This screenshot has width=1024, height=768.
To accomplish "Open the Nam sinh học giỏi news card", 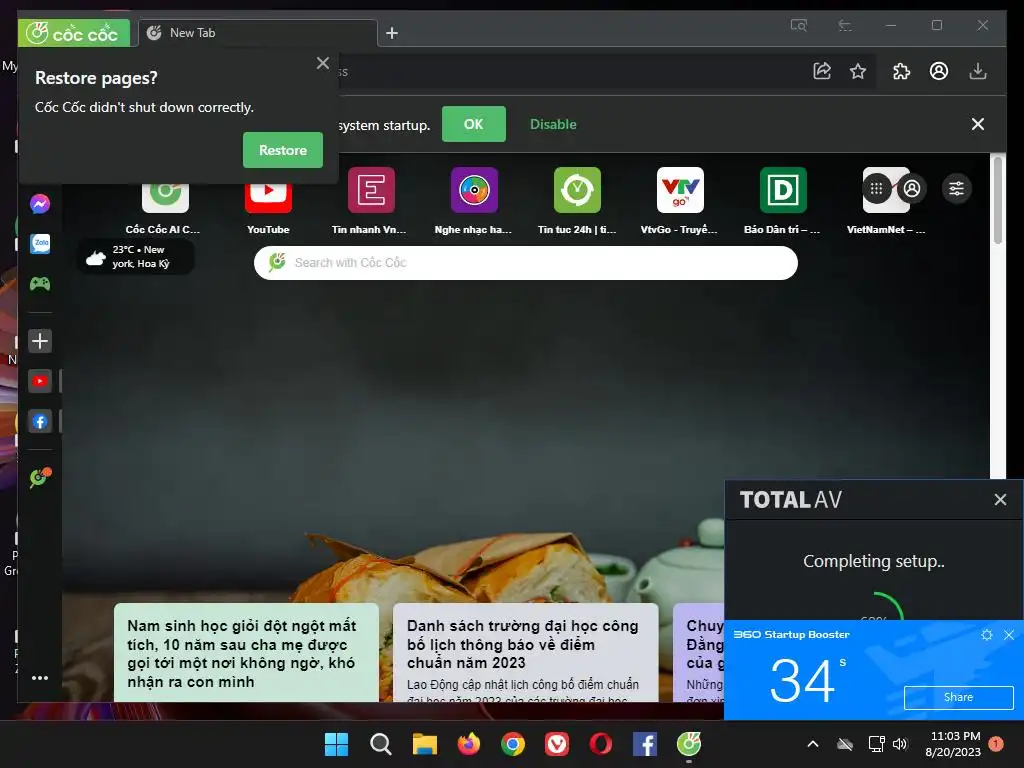I will [x=246, y=652].
